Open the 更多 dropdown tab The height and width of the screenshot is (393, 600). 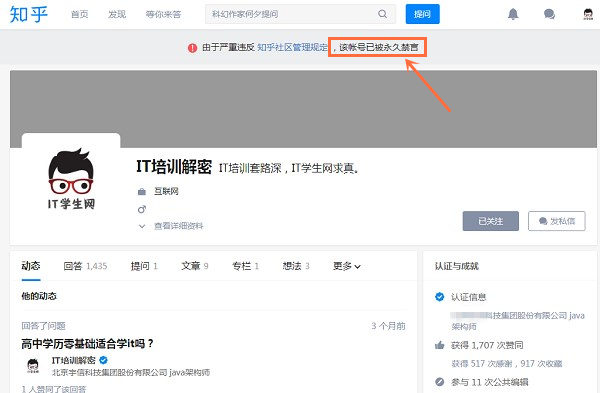(x=347, y=266)
